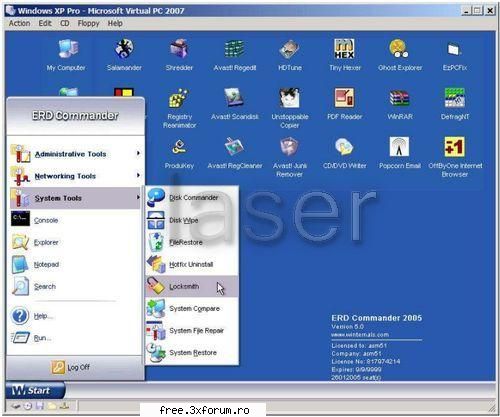This screenshot has width=500, height=417.
Task: Select the ProduKey desktop icon
Action: pos(179,153)
